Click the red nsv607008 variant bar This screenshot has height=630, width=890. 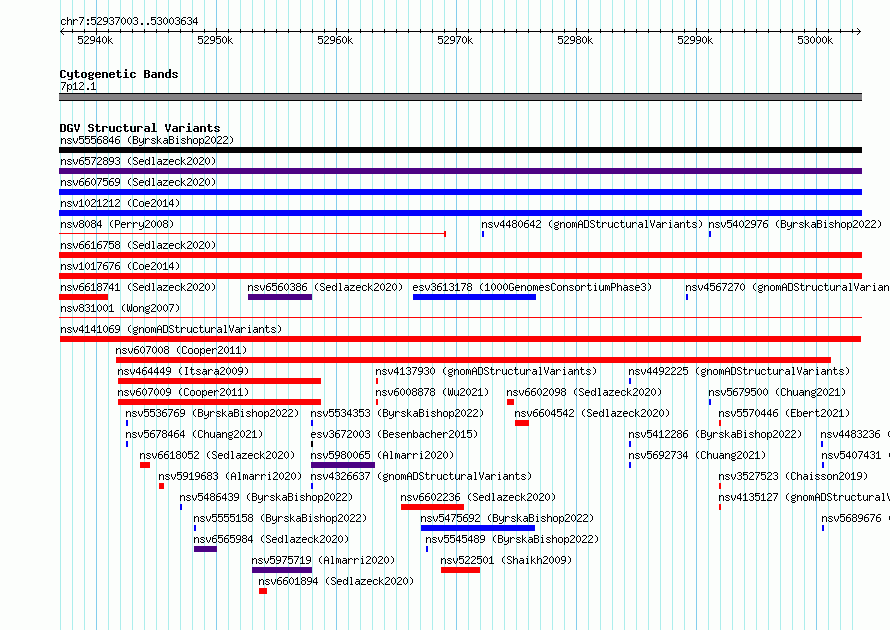click(473, 360)
